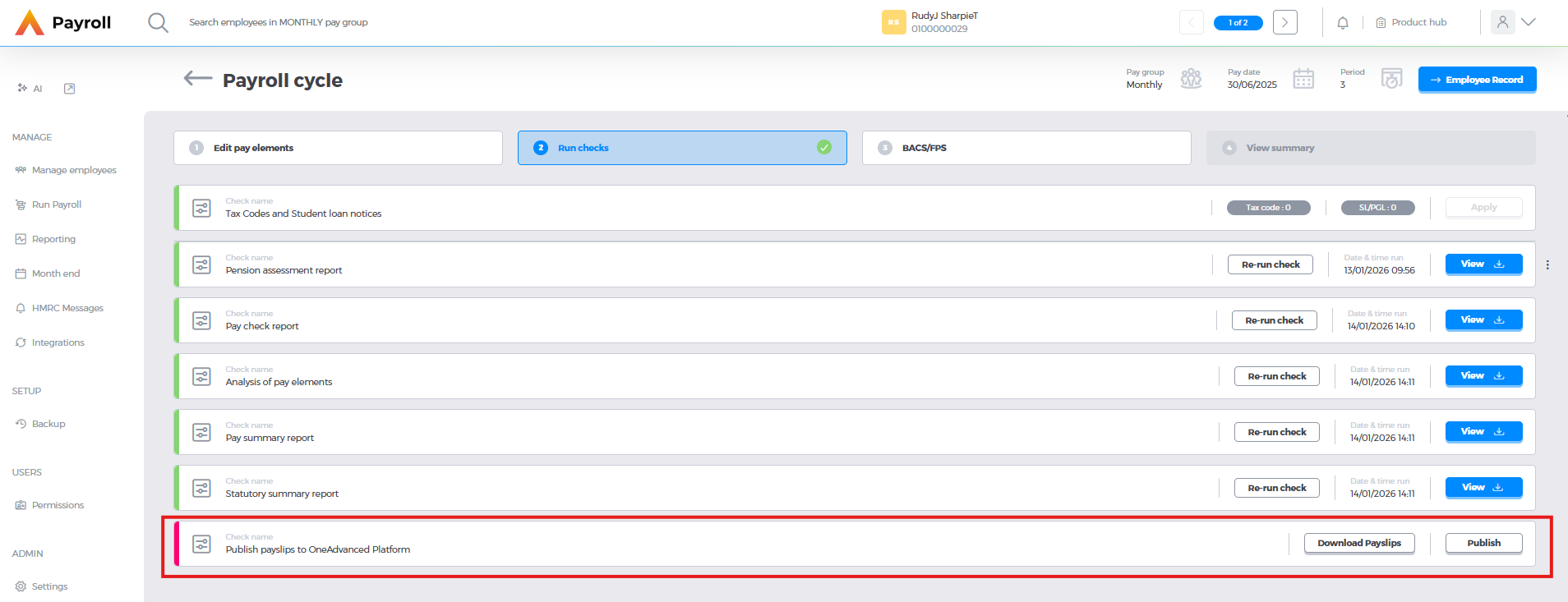Click the Pay summary report row icon
1568x602 pixels.
pyautogui.click(x=201, y=432)
